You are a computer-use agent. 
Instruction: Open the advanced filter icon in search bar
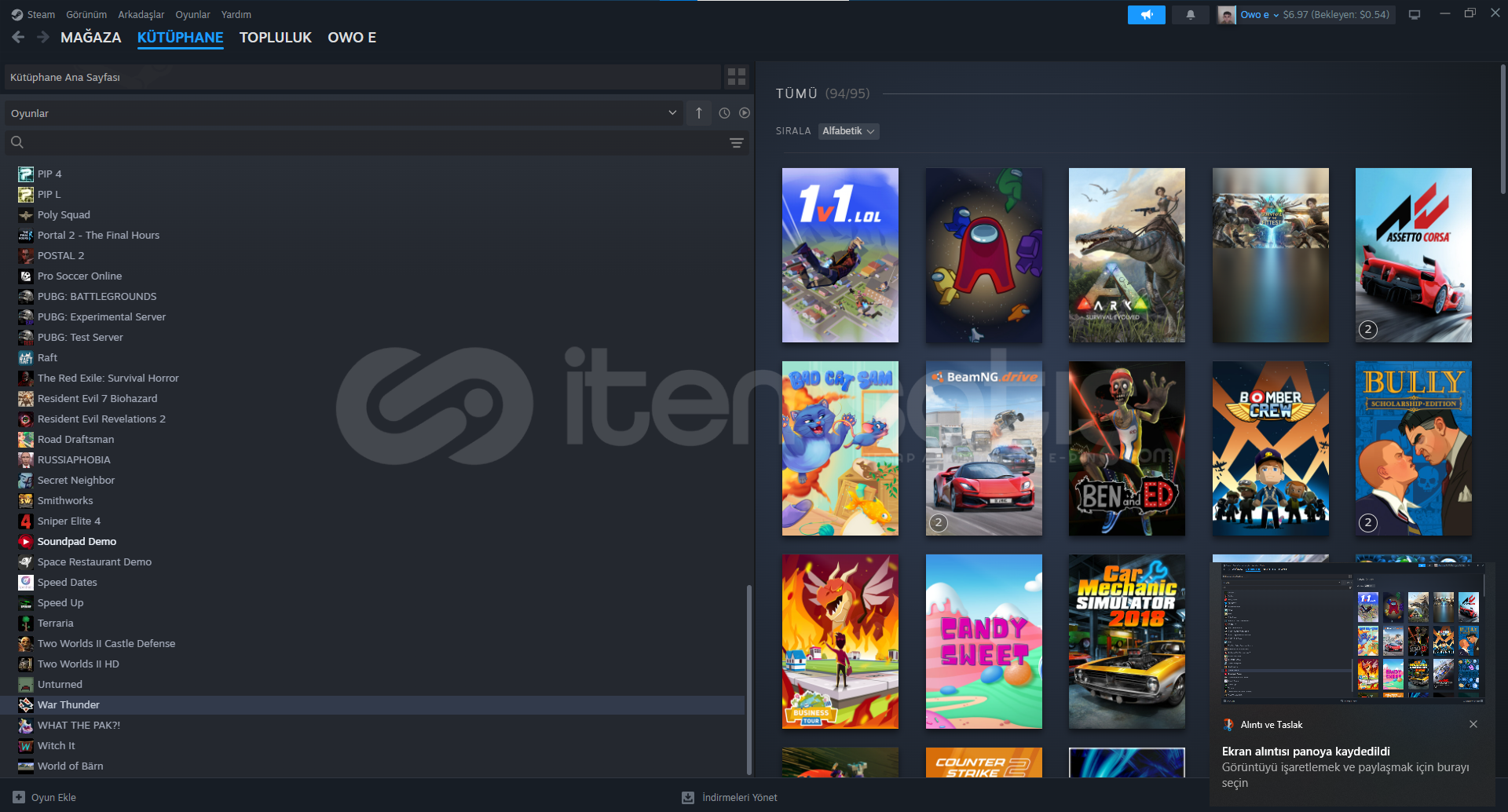point(736,143)
